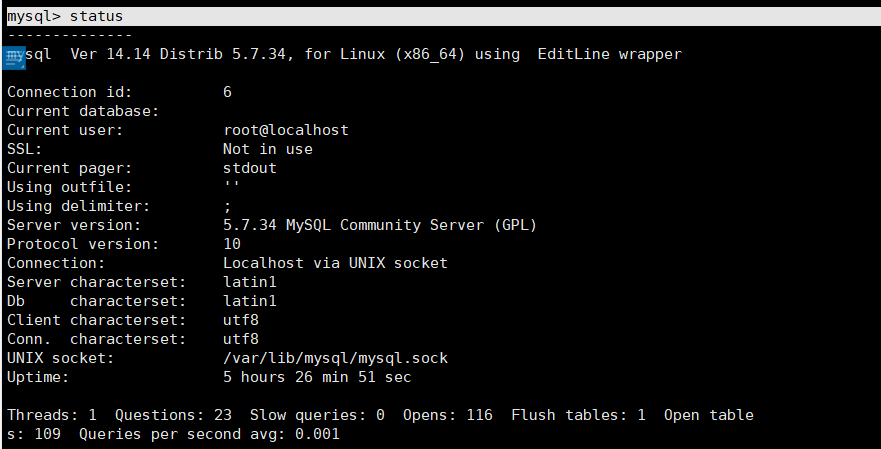Click the /var/lib/mysql/mysql.sock path
The height and width of the screenshot is (449, 881).
(335, 359)
